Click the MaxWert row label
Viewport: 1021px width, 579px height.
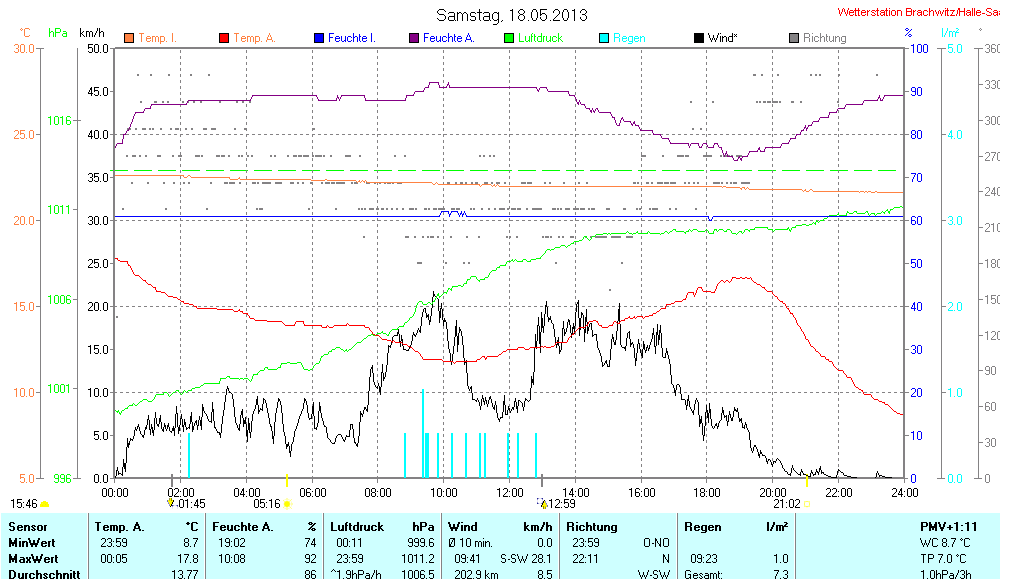click(x=32, y=558)
